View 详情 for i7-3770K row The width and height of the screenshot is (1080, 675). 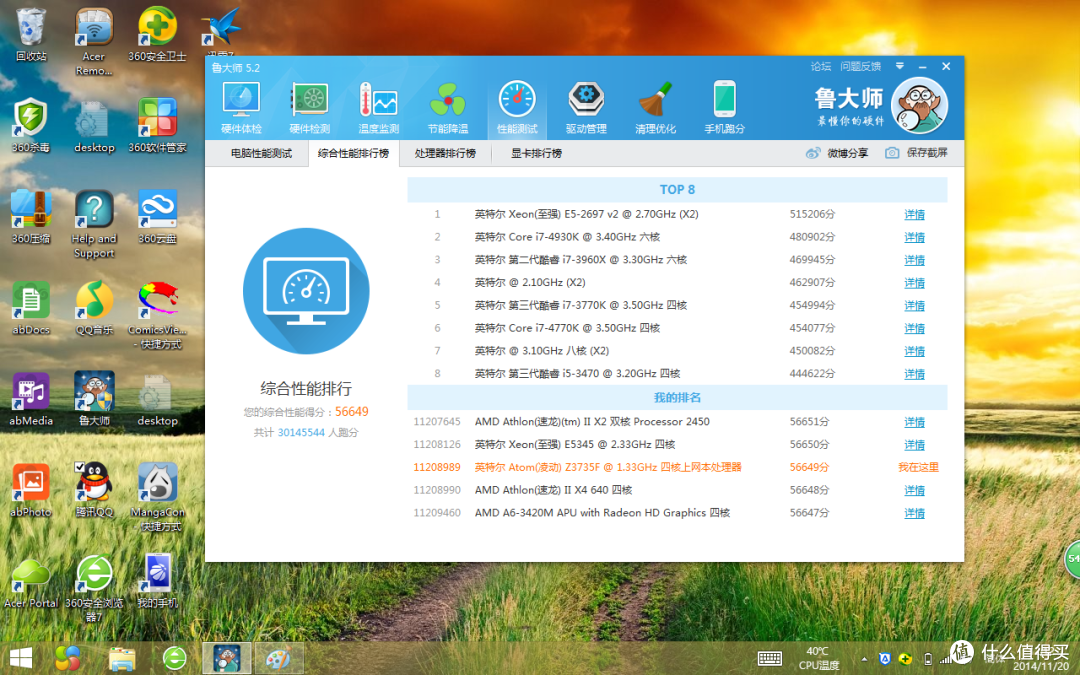pyautogui.click(x=914, y=305)
